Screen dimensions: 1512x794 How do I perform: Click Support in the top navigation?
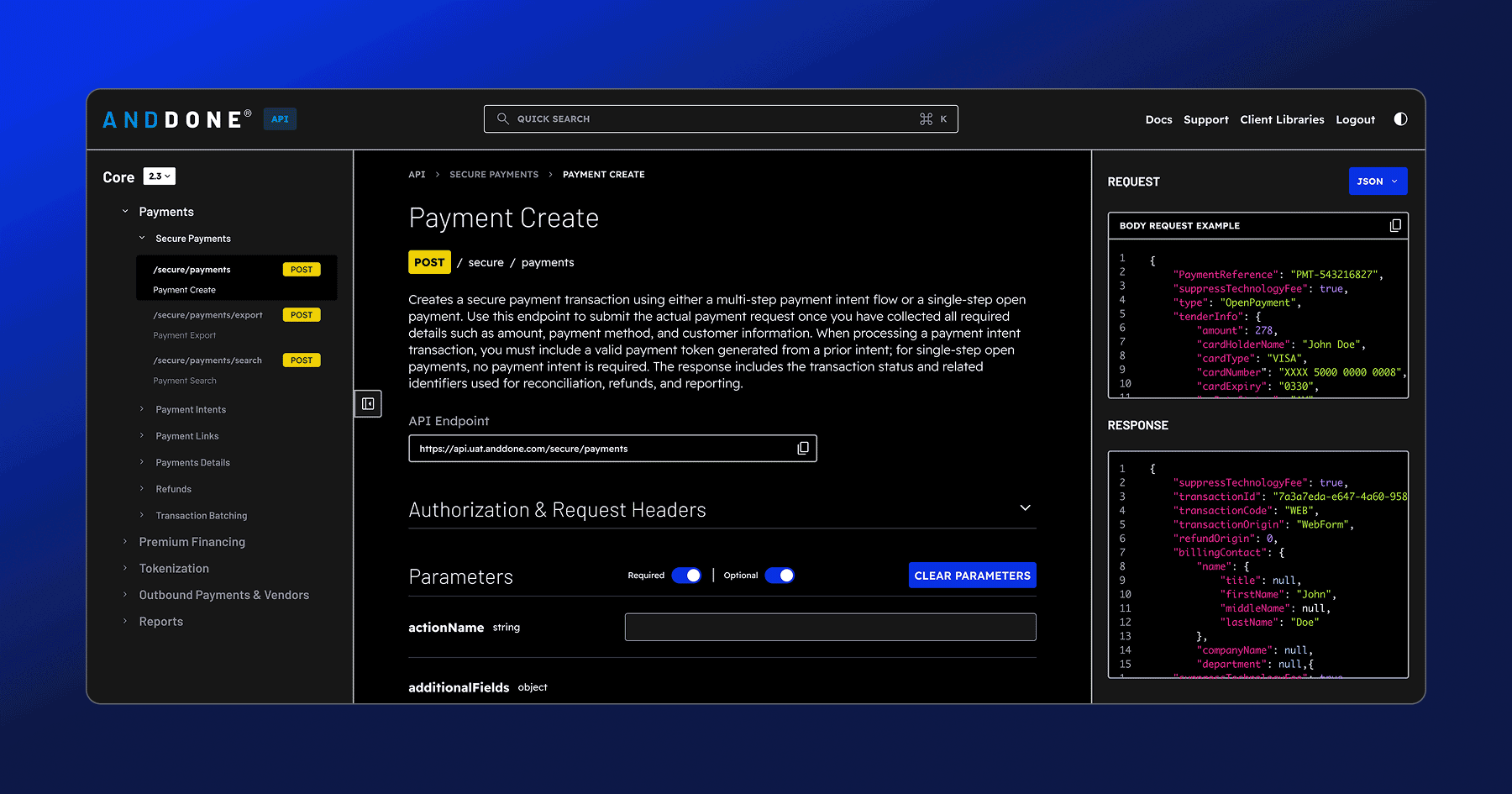point(1205,118)
